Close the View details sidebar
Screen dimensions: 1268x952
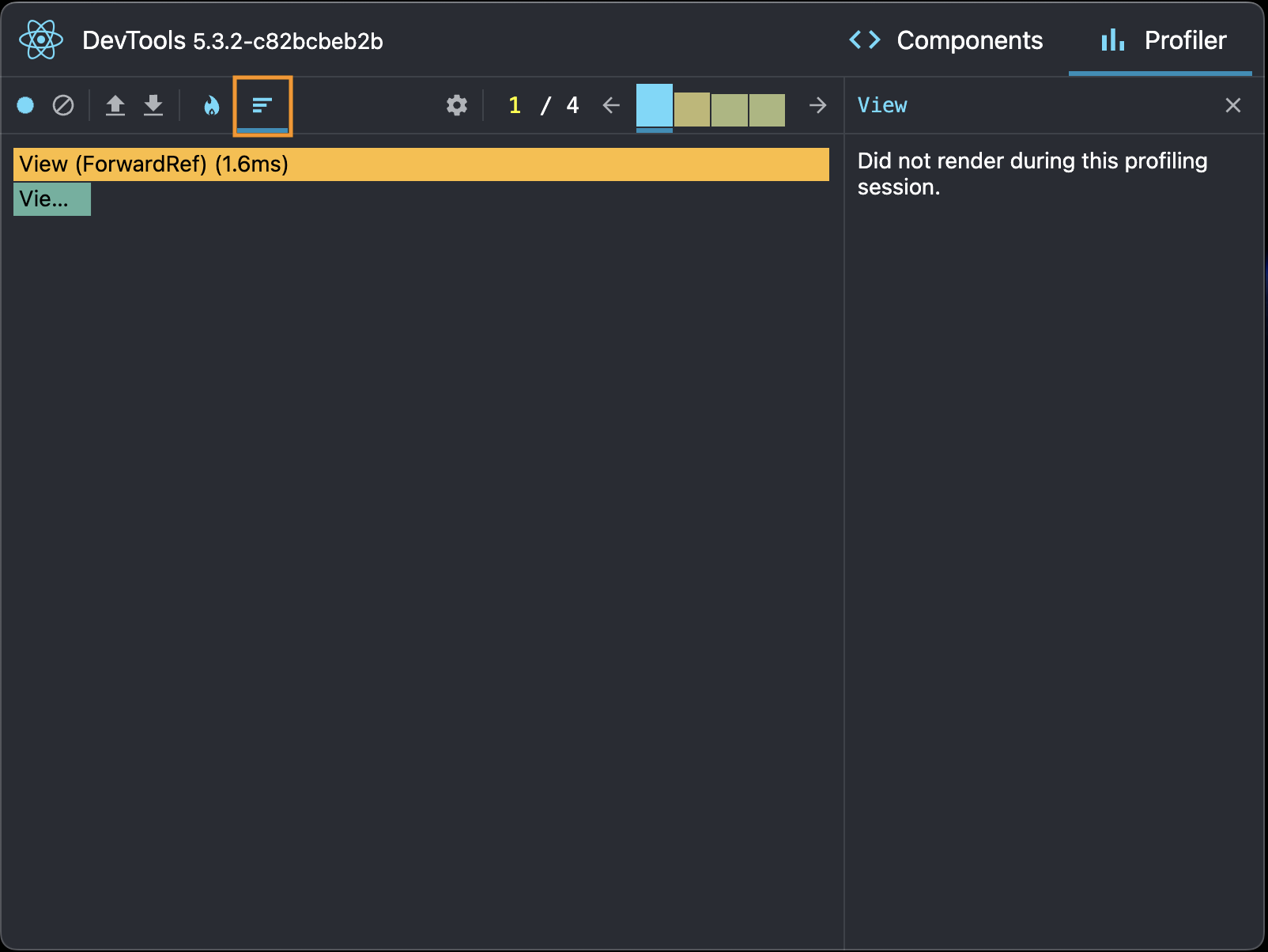pos(1232,105)
